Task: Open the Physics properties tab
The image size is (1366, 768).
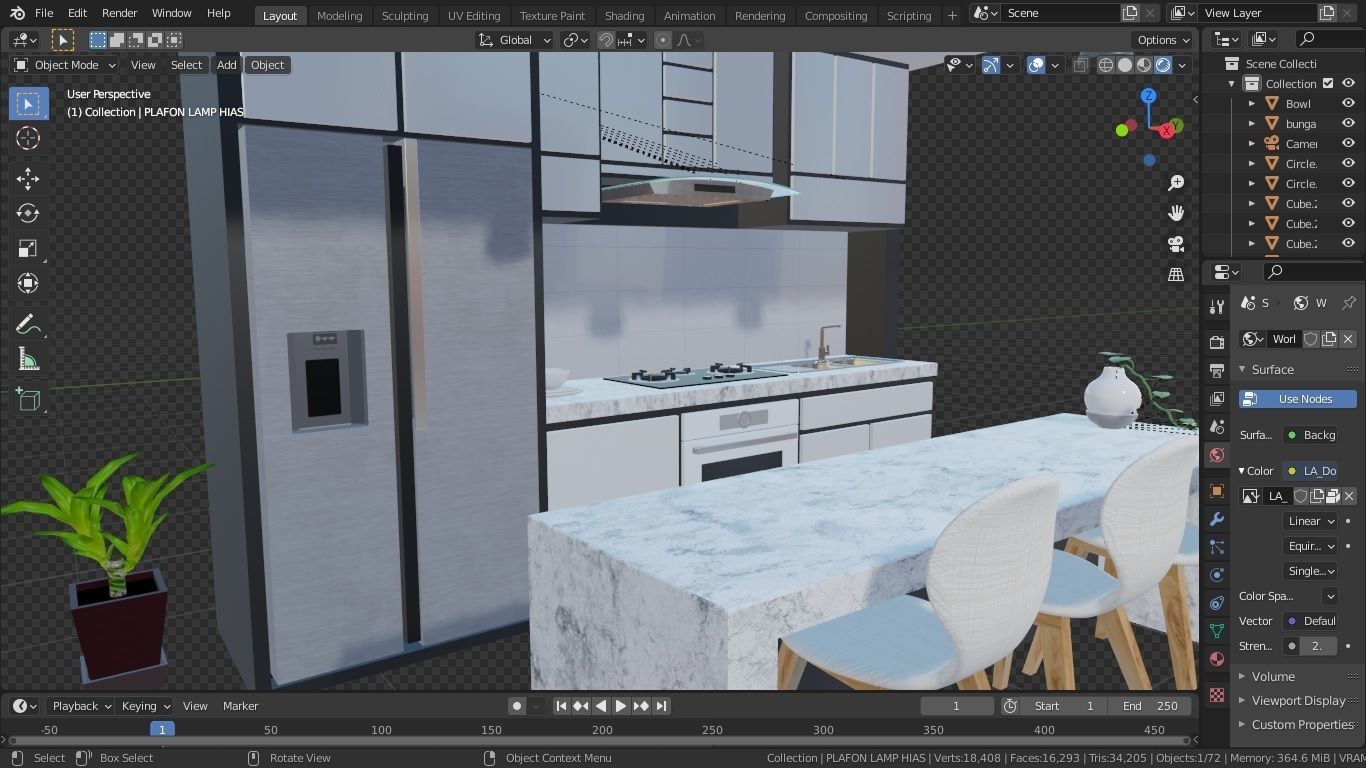Action: tap(1217, 575)
